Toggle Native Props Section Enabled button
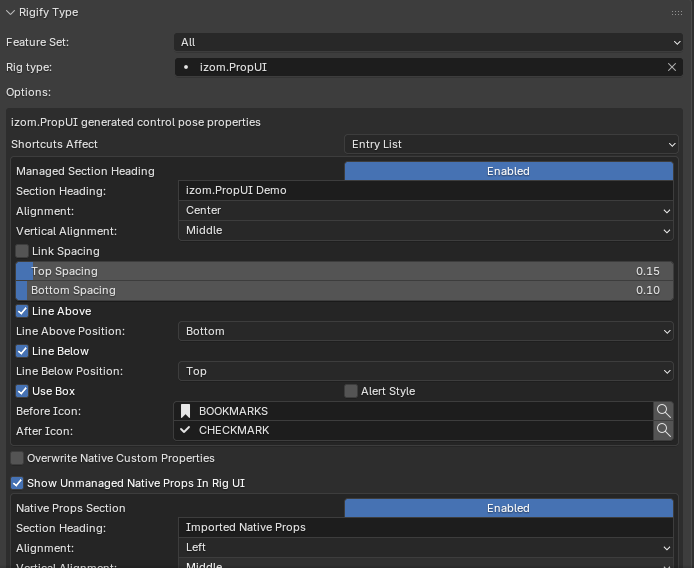The image size is (694, 568). point(508,508)
